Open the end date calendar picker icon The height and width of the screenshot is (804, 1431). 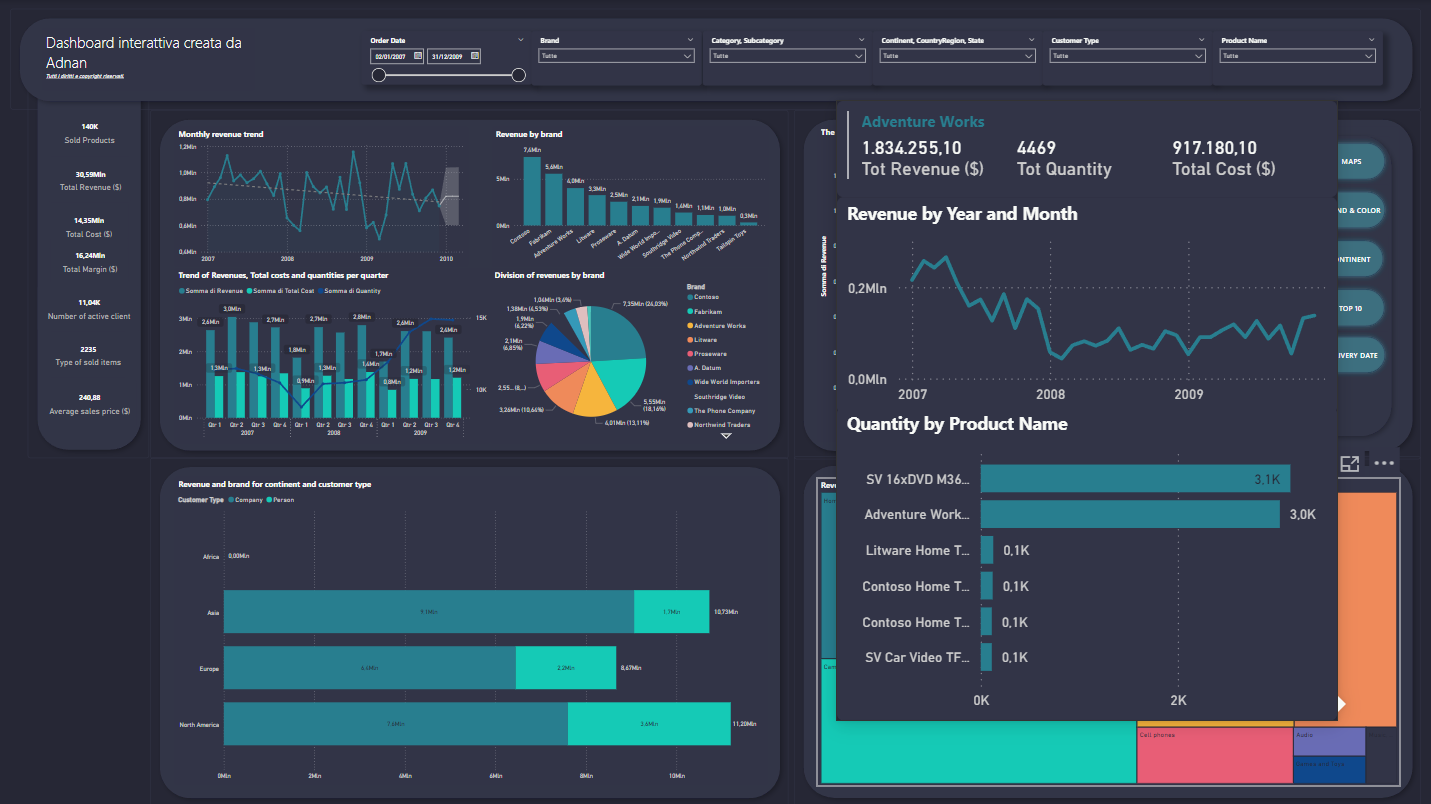click(475, 56)
